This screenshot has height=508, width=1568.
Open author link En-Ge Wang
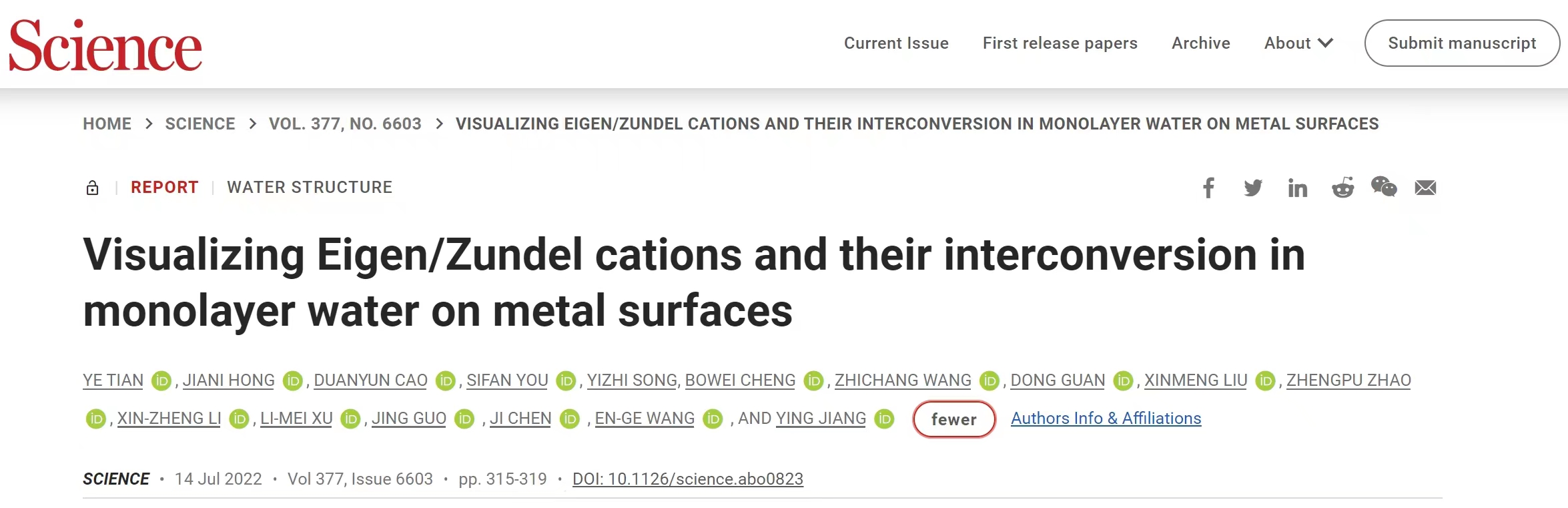(645, 419)
